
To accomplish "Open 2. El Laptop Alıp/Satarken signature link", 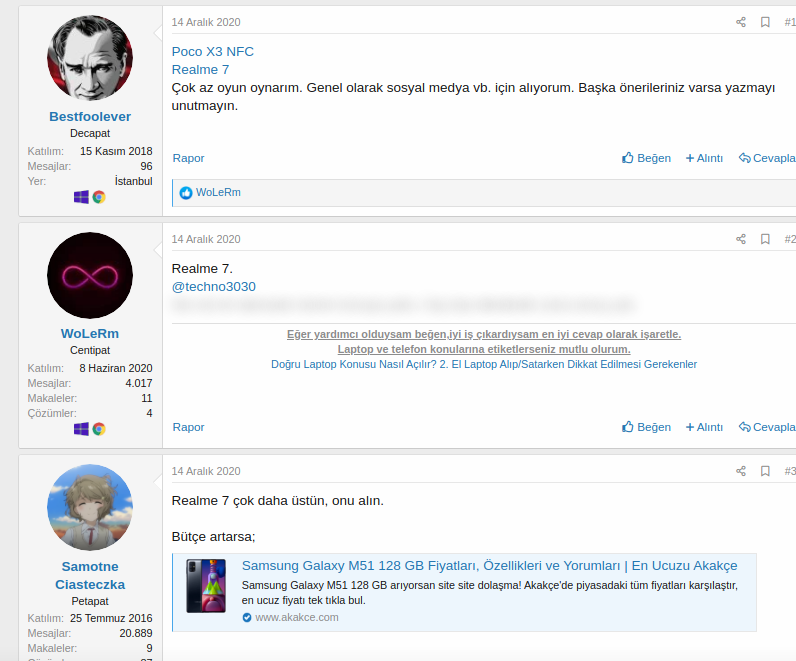I will click(569, 364).
